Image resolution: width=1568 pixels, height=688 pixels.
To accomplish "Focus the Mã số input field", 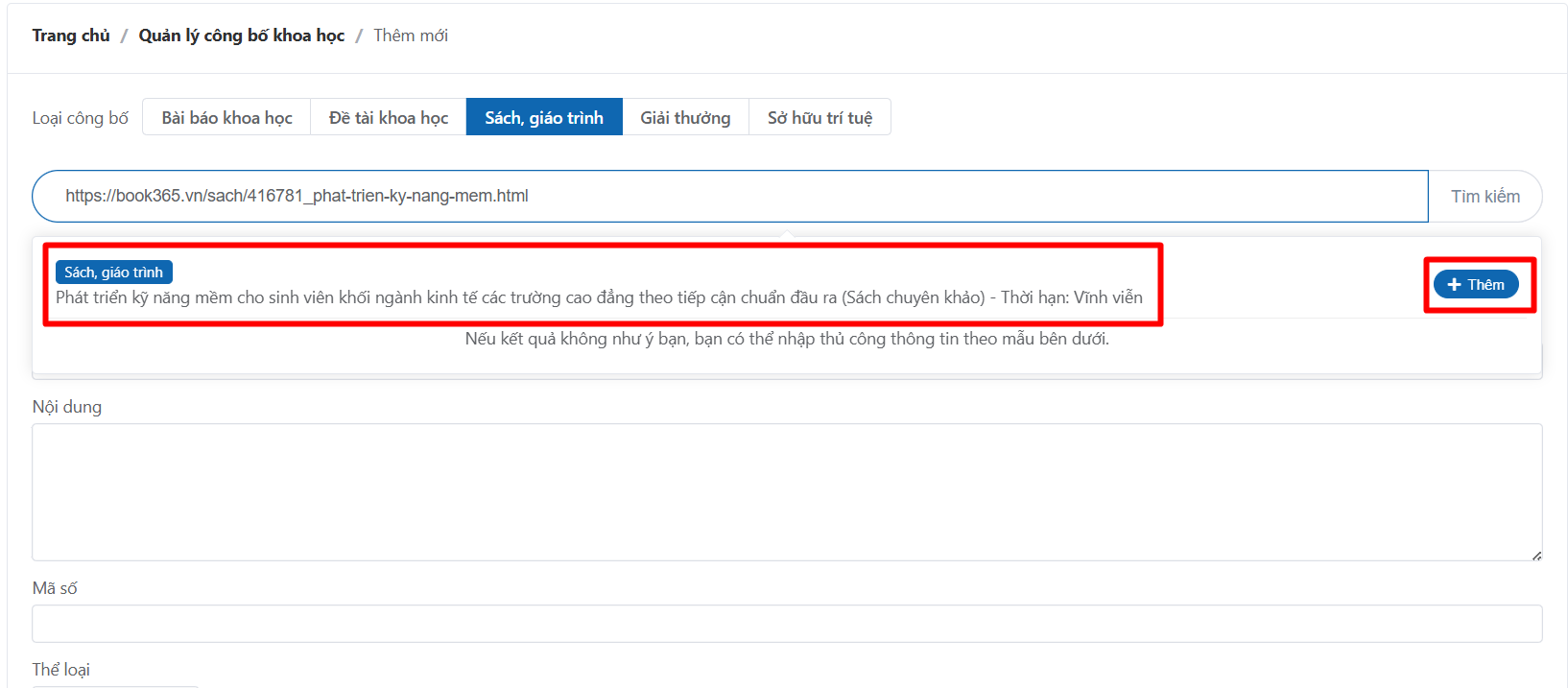I will coord(787,624).
